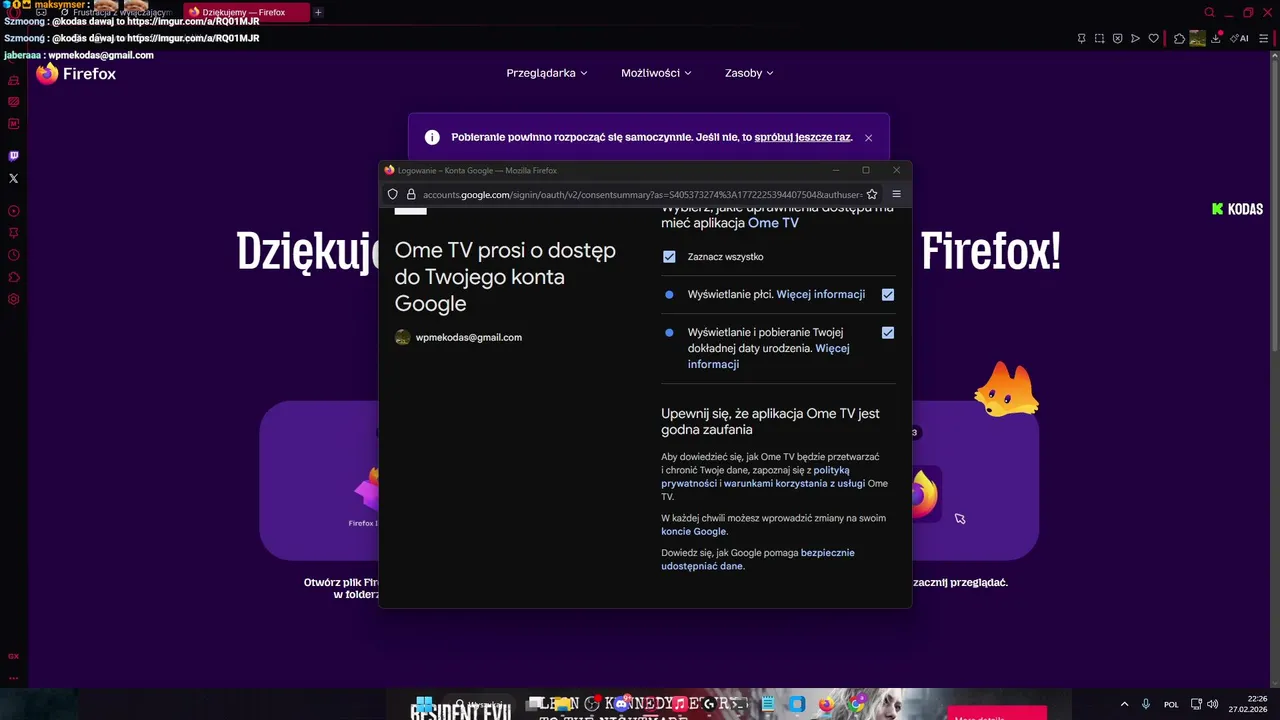Expand the Zasoby dropdown menu

[749, 73]
